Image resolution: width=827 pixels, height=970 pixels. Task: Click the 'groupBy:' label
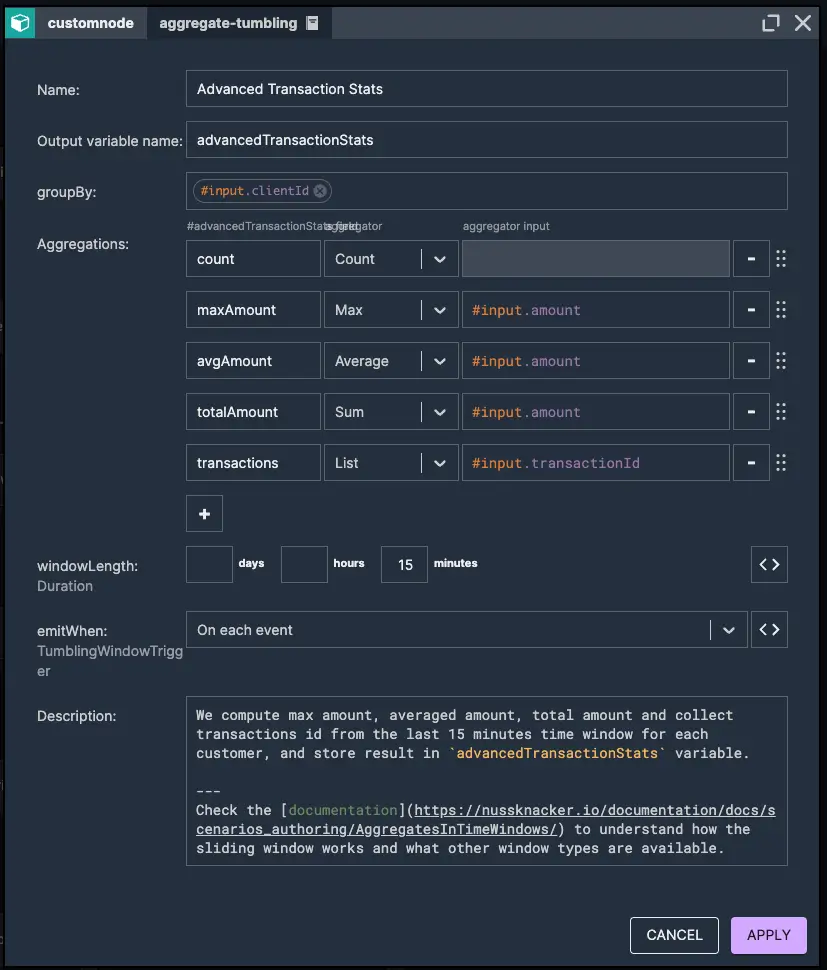(66, 192)
